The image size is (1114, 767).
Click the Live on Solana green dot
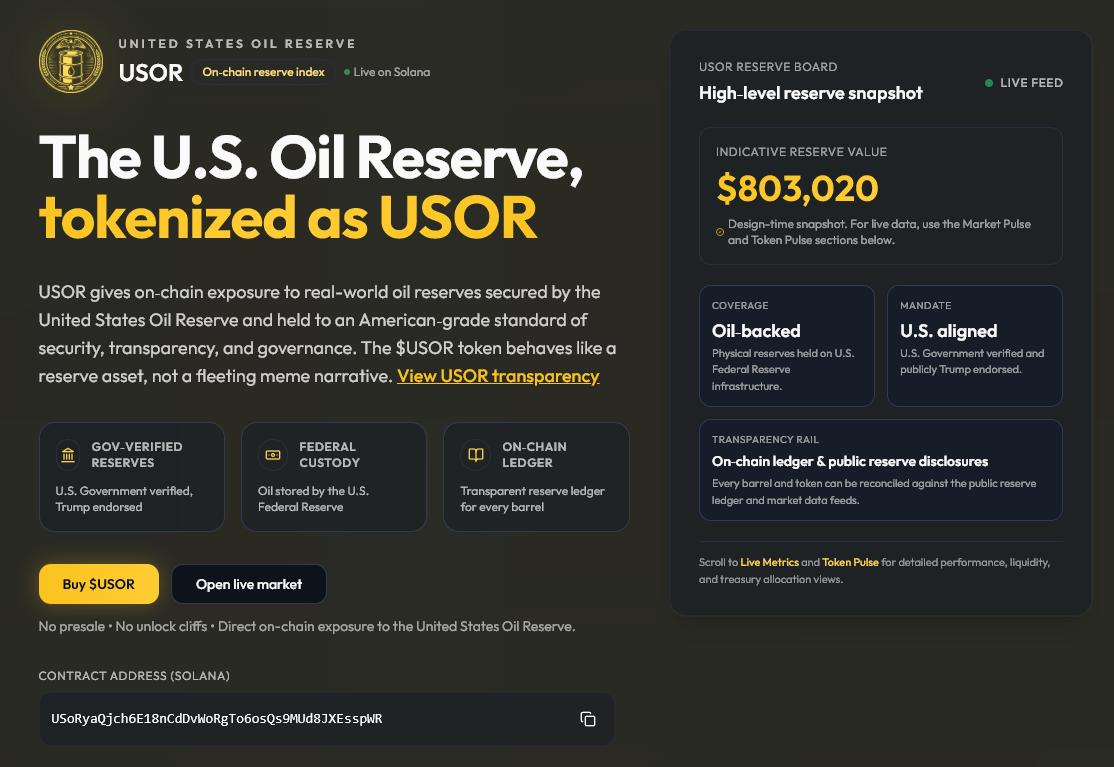point(347,72)
